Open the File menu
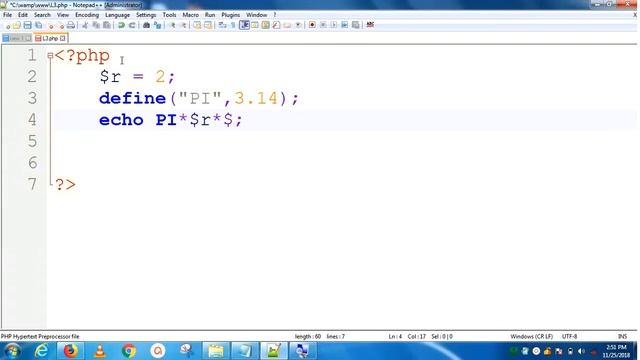This screenshot has width=640, height=360. pos(7,15)
